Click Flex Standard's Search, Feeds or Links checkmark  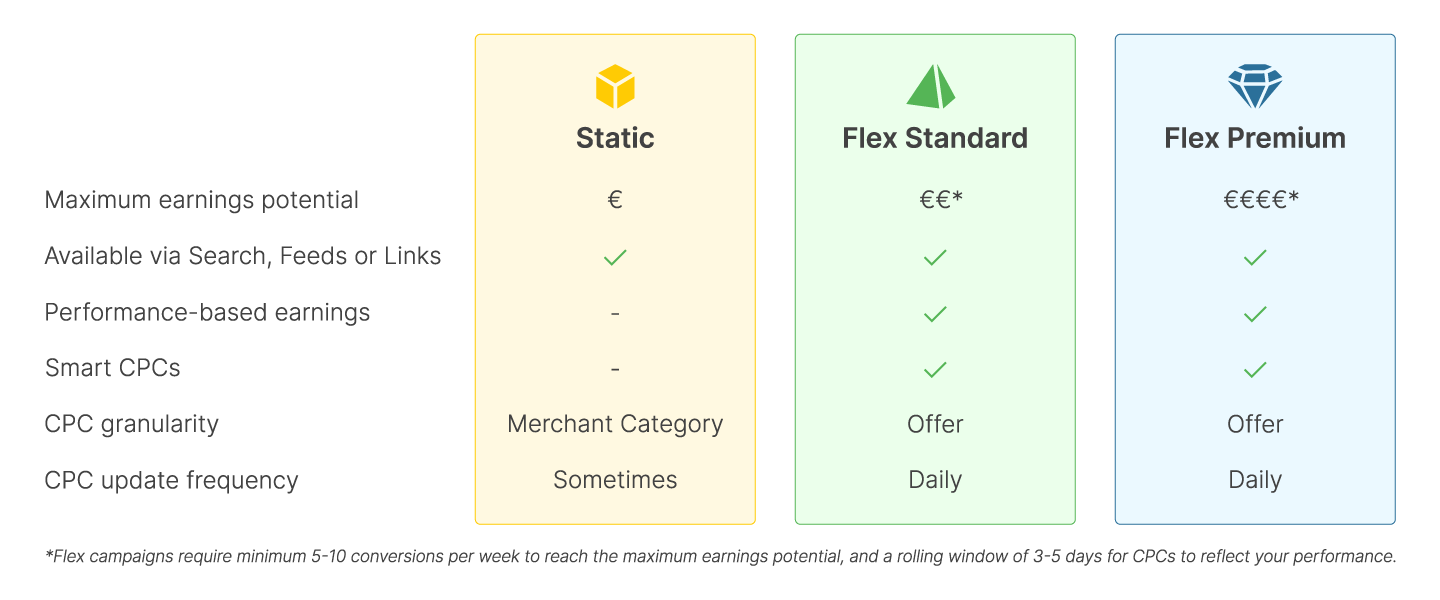(x=935, y=258)
